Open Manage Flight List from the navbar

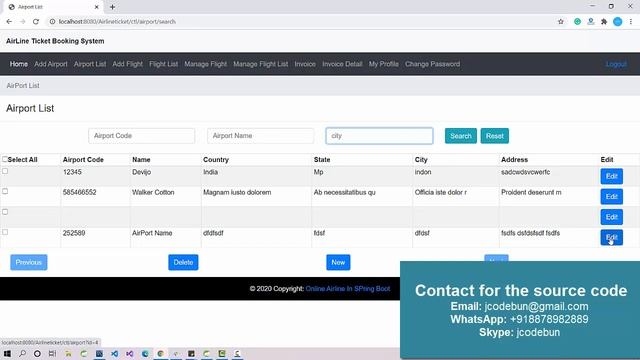pyautogui.click(x=260, y=64)
